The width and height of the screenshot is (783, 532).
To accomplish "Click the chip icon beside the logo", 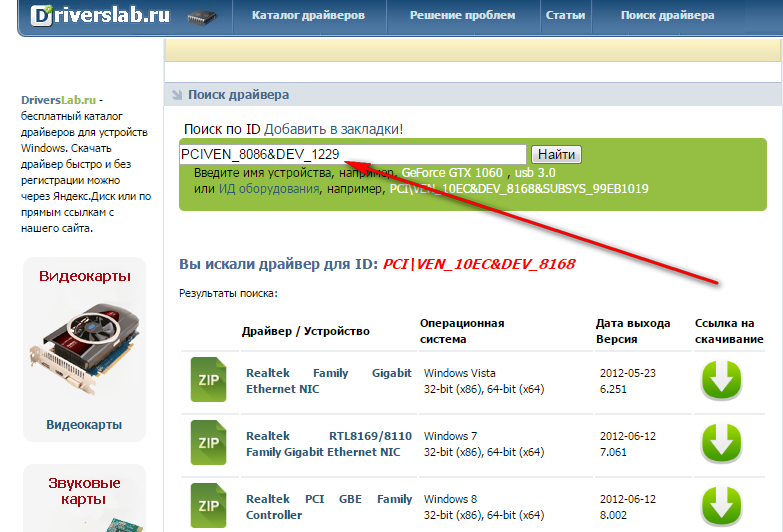I will click(202, 18).
